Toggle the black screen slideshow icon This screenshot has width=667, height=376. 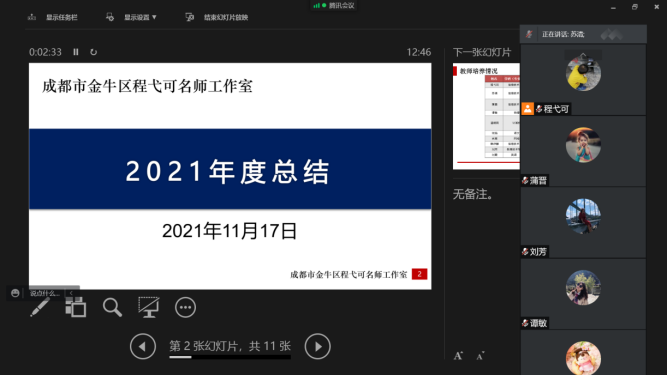click(x=148, y=307)
